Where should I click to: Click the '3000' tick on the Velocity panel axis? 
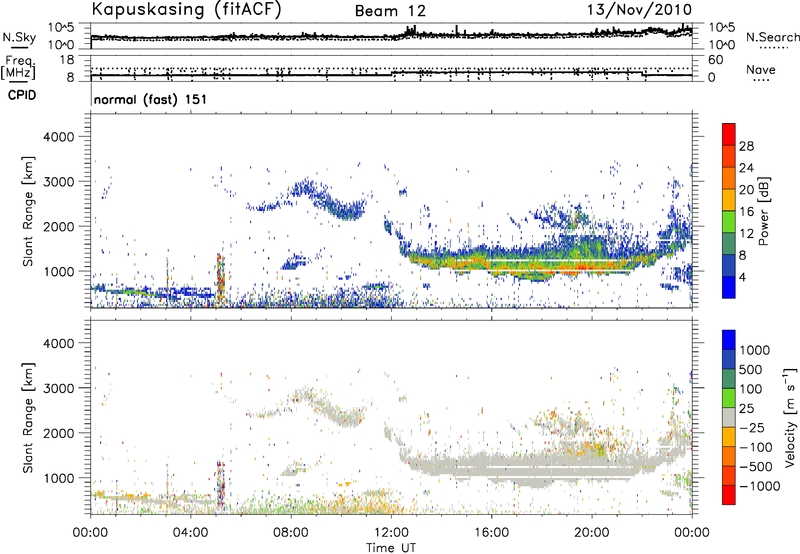click(58, 388)
